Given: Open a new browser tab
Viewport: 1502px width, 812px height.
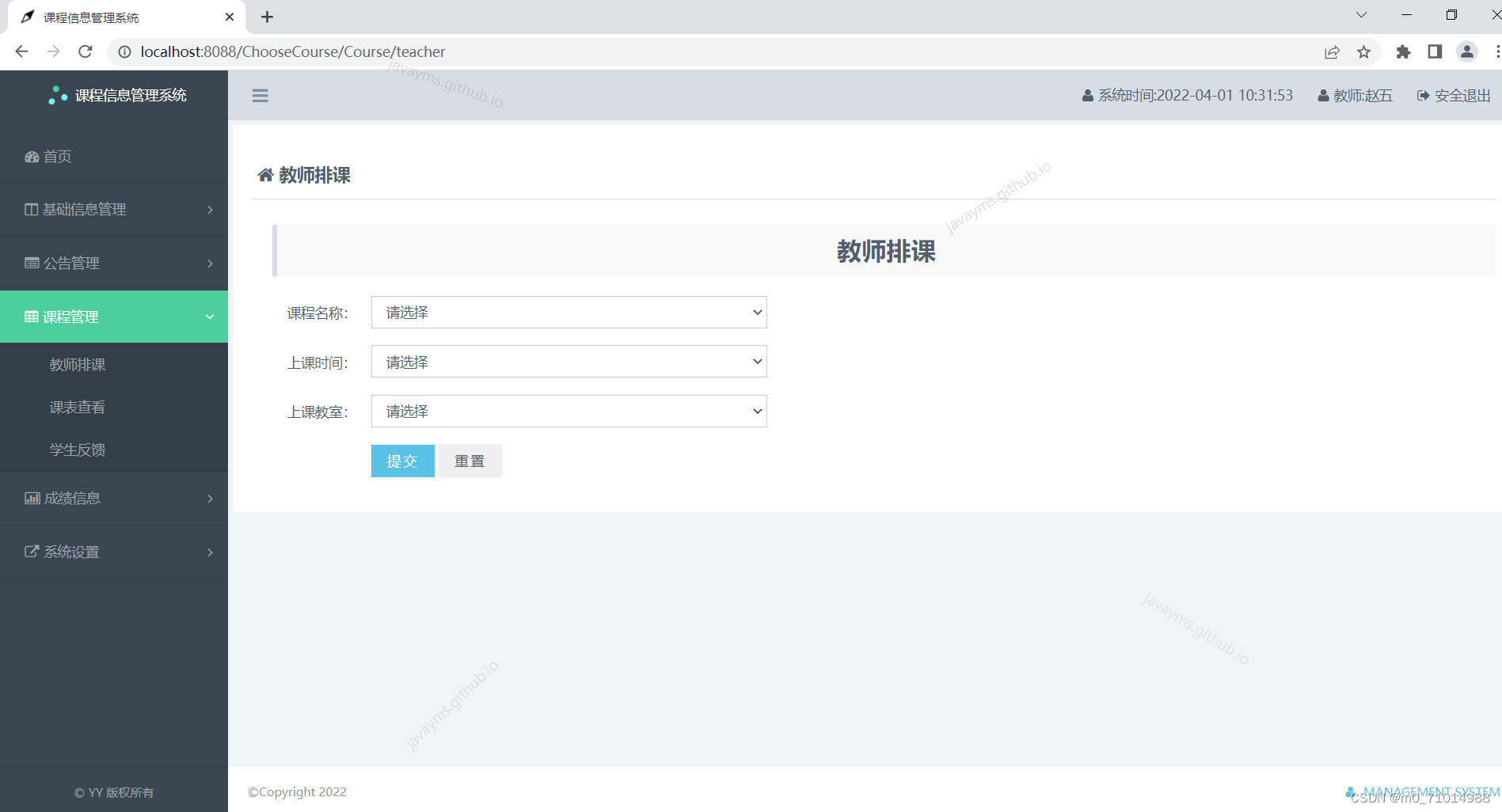Looking at the screenshot, I should tap(267, 17).
